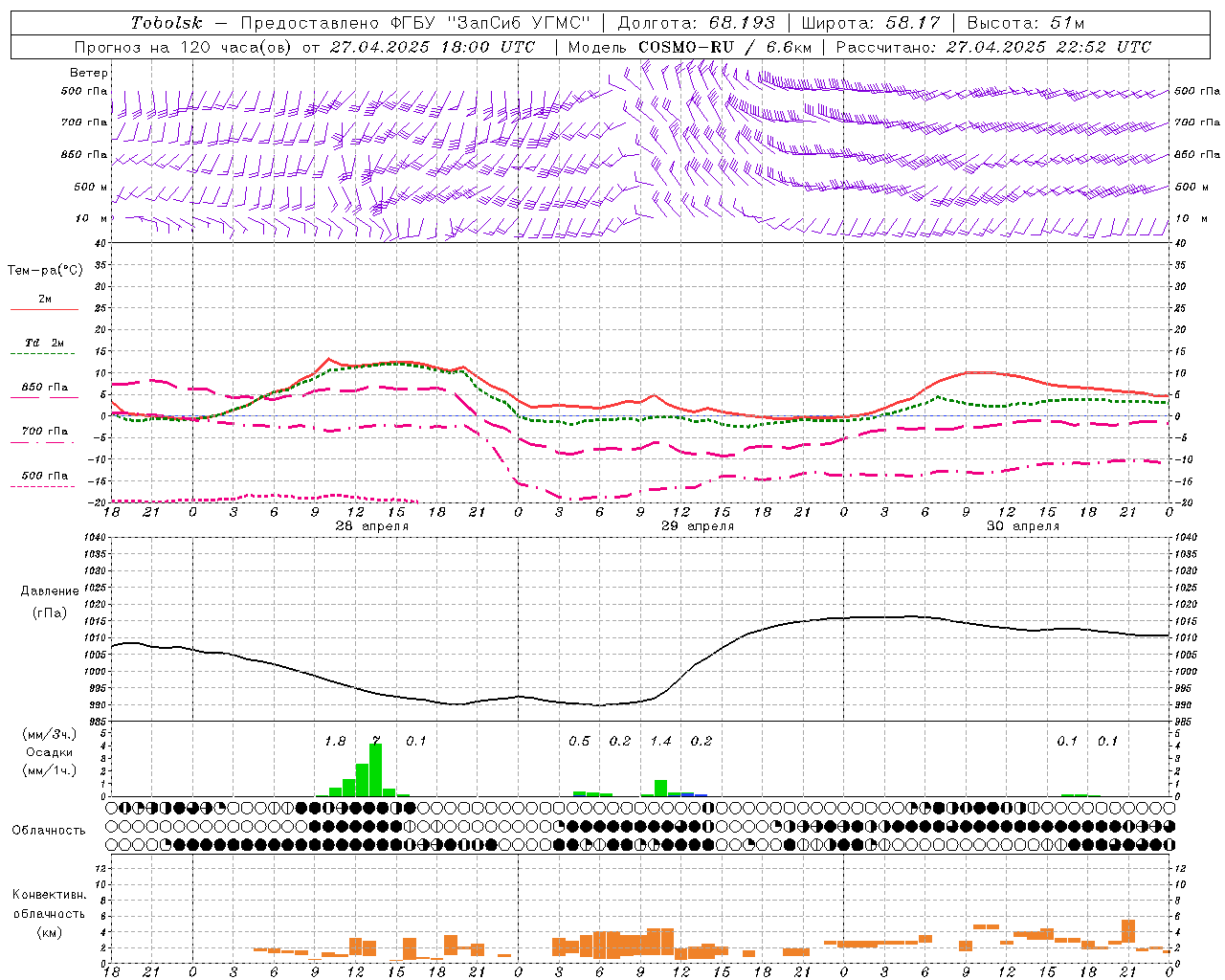This screenshot has height=980, width=1225.
Task: Click the tallest green precipitation bar
Action: click(x=375, y=769)
